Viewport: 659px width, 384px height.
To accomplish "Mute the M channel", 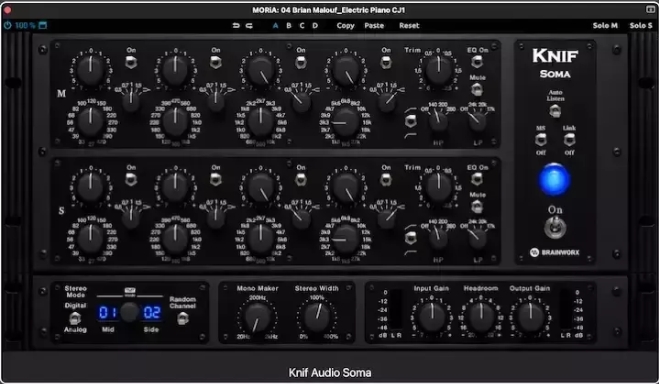I will [477, 89].
